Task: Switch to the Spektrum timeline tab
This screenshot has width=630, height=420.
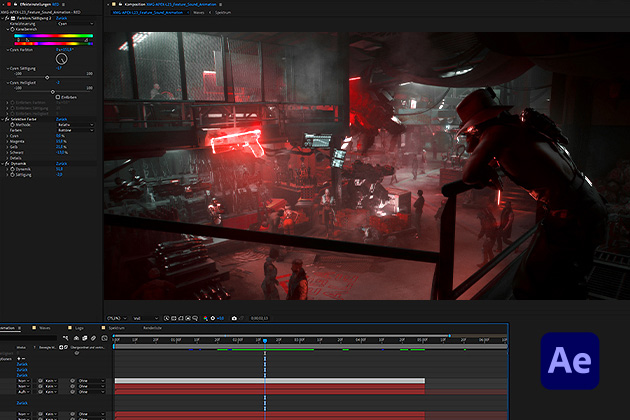Action: point(117,328)
